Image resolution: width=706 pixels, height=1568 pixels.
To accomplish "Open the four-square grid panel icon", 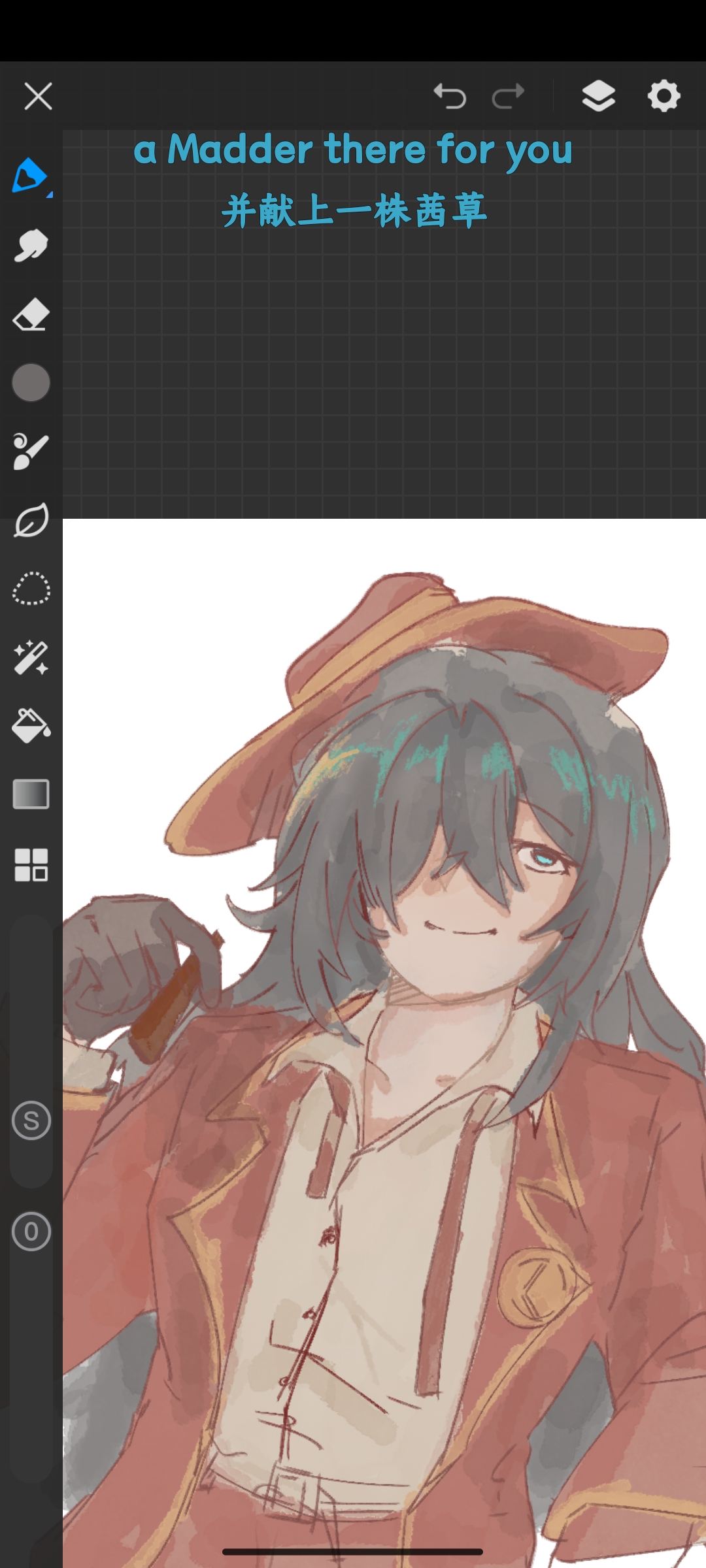I will [31, 864].
